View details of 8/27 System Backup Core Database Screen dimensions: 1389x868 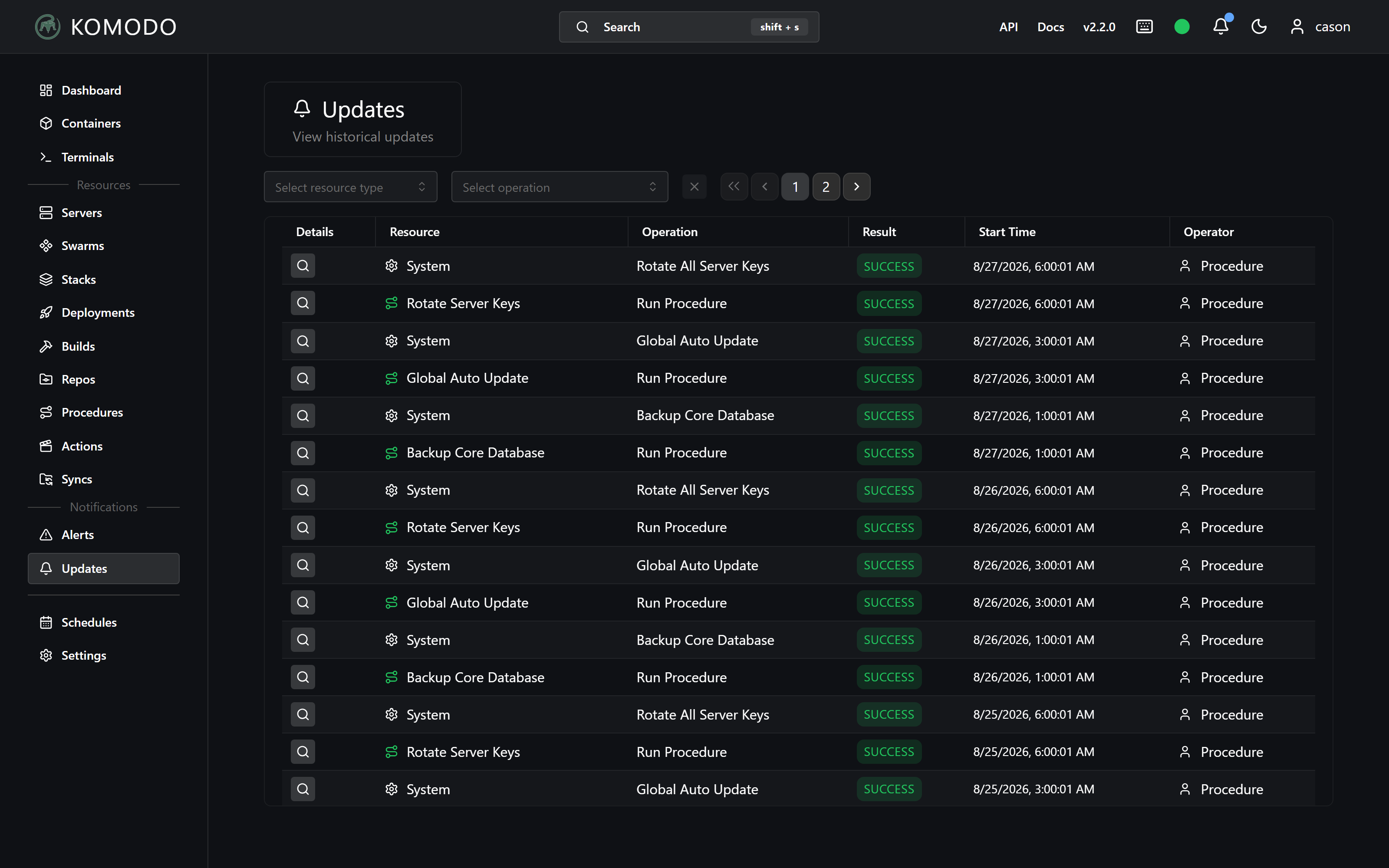click(x=303, y=416)
